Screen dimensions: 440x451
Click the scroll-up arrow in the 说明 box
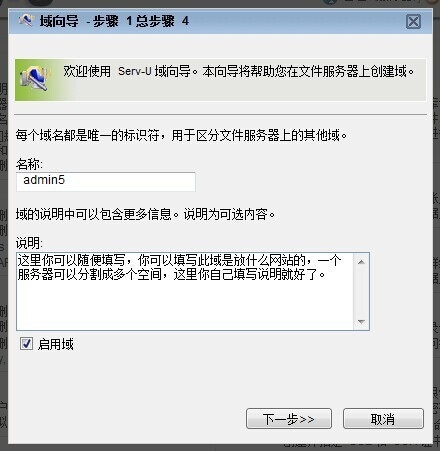point(361,262)
